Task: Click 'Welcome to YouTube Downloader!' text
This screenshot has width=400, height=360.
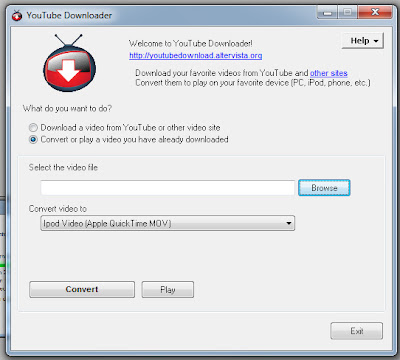Action: pyautogui.click(x=191, y=44)
